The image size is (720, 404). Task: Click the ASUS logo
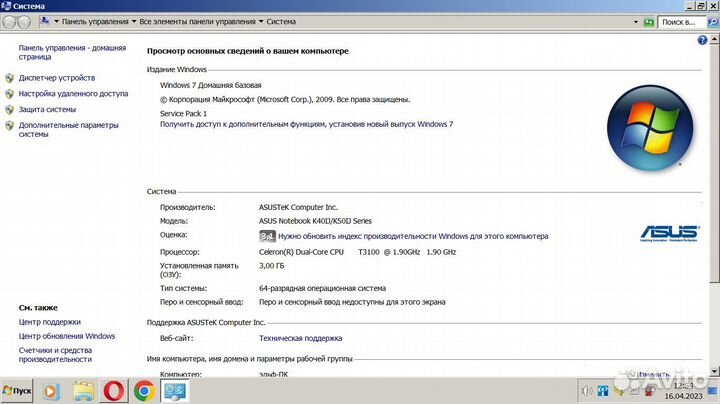coord(669,233)
